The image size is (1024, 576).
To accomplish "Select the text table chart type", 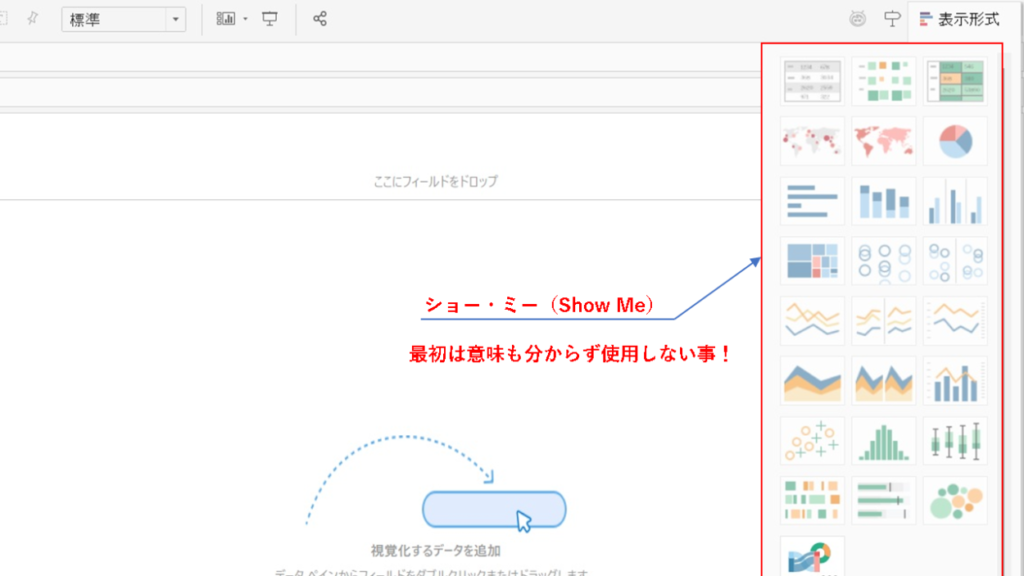I will coord(812,81).
